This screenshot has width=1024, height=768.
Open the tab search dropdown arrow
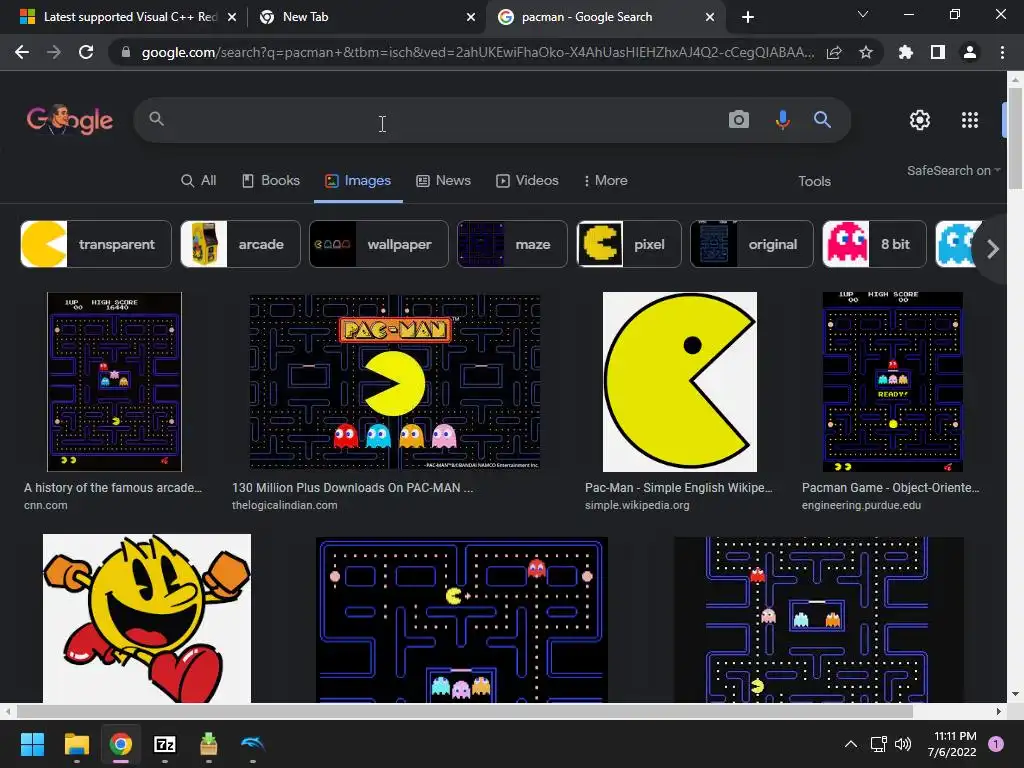tap(863, 14)
